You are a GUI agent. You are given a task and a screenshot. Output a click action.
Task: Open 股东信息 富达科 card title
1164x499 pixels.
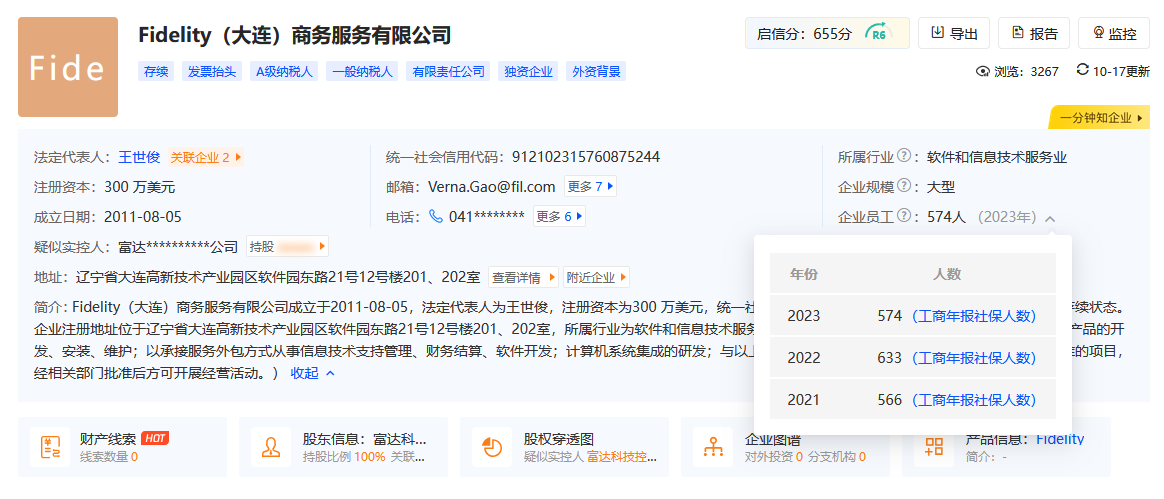coord(364,439)
